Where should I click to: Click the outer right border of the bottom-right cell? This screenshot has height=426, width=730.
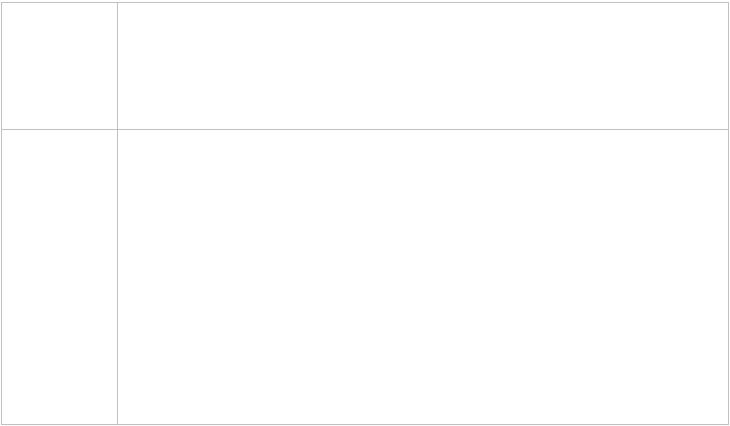[x=728, y=276]
